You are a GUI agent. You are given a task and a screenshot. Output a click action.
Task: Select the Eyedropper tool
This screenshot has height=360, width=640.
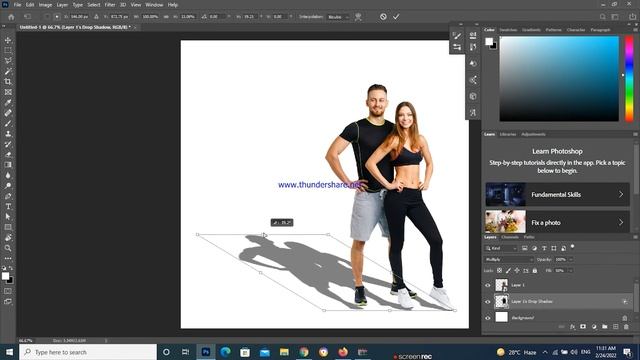8,102
